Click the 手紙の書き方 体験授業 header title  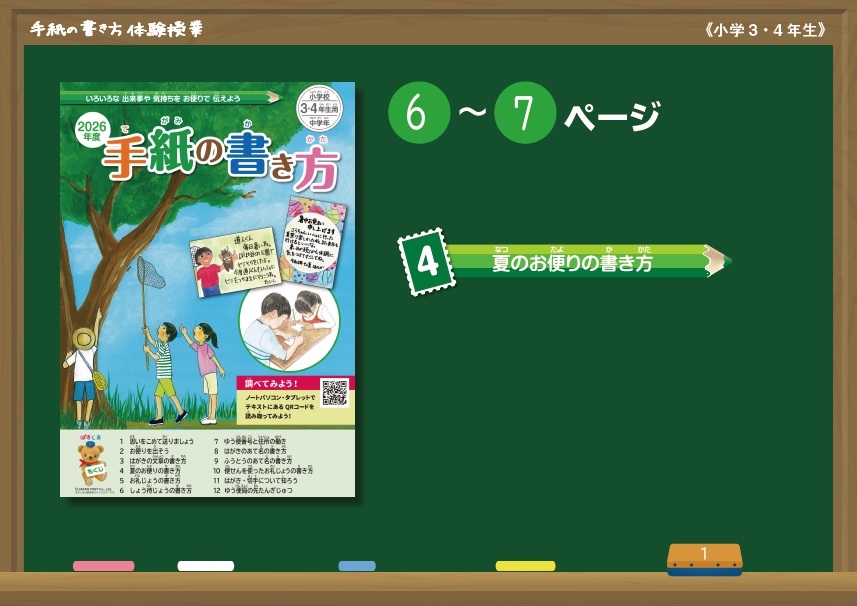click(x=116, y=29)
